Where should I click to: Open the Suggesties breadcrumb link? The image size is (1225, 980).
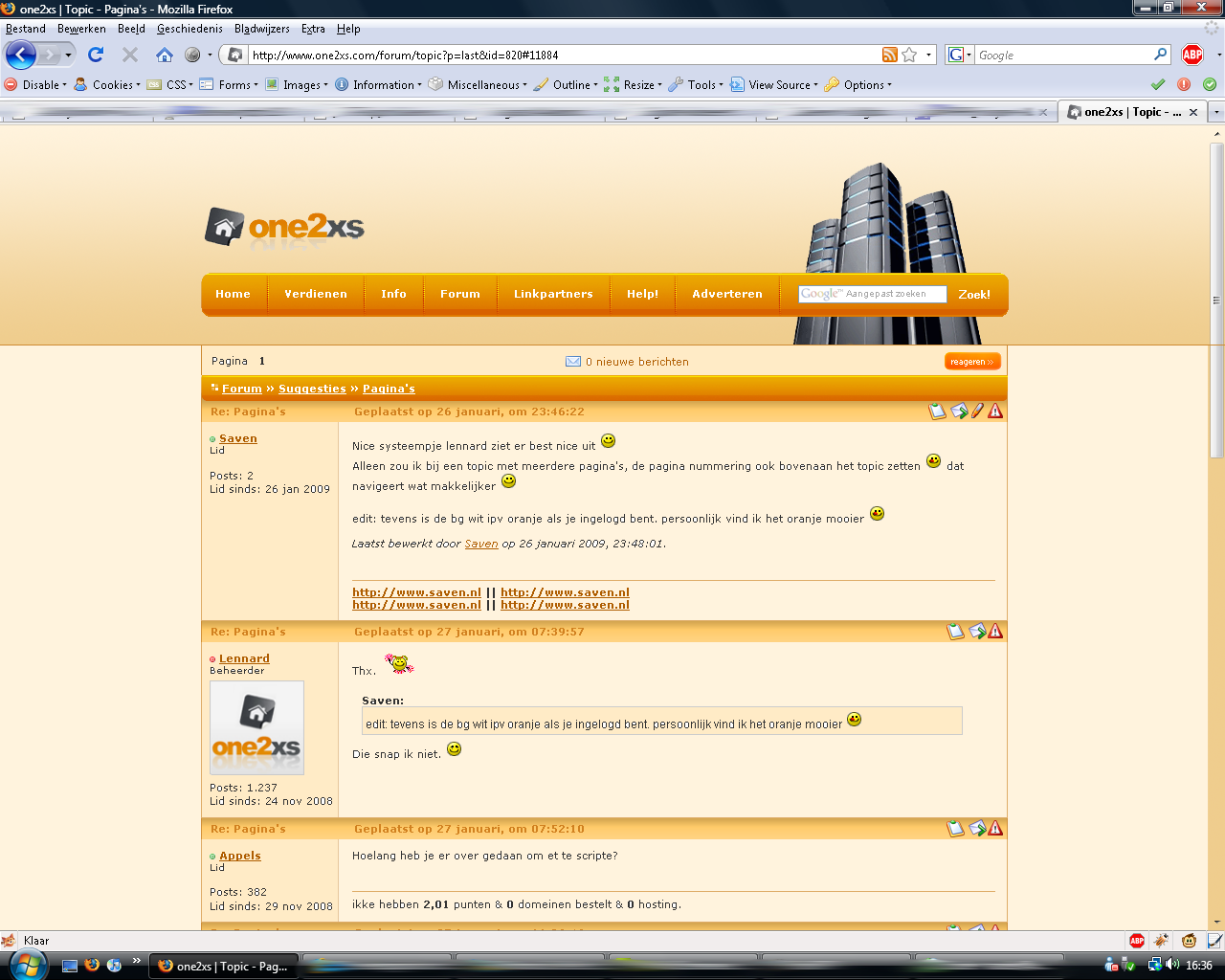pos(312,389)
